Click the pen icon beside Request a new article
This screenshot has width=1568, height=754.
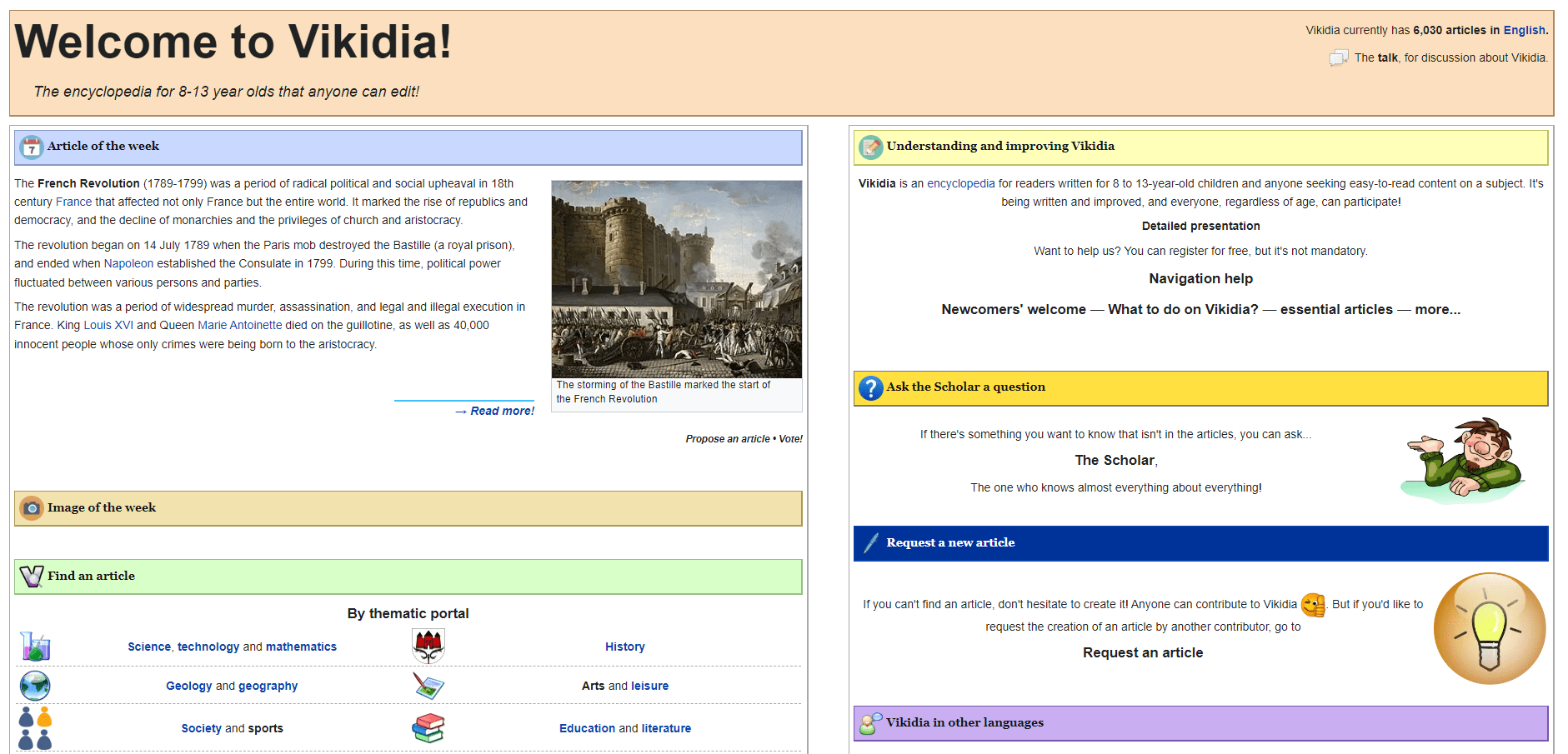(871, 543)
